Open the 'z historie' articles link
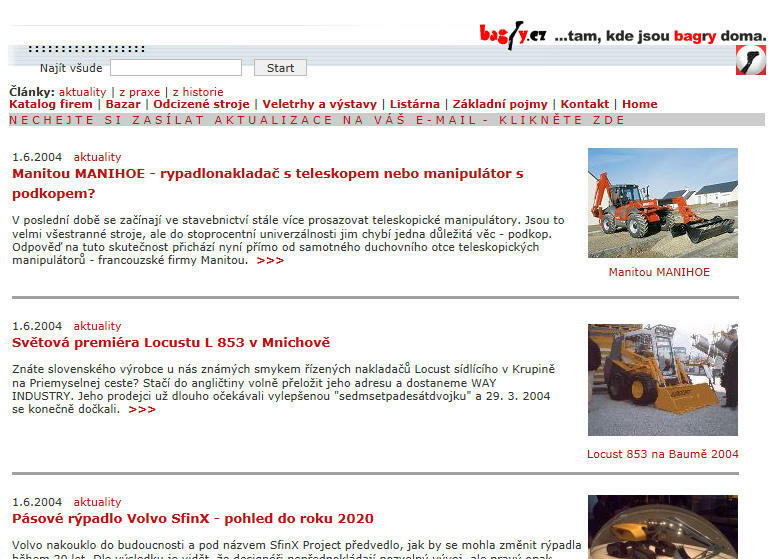Image resolution: width=777 pixels, height=559 pixels. coord(198,92)
